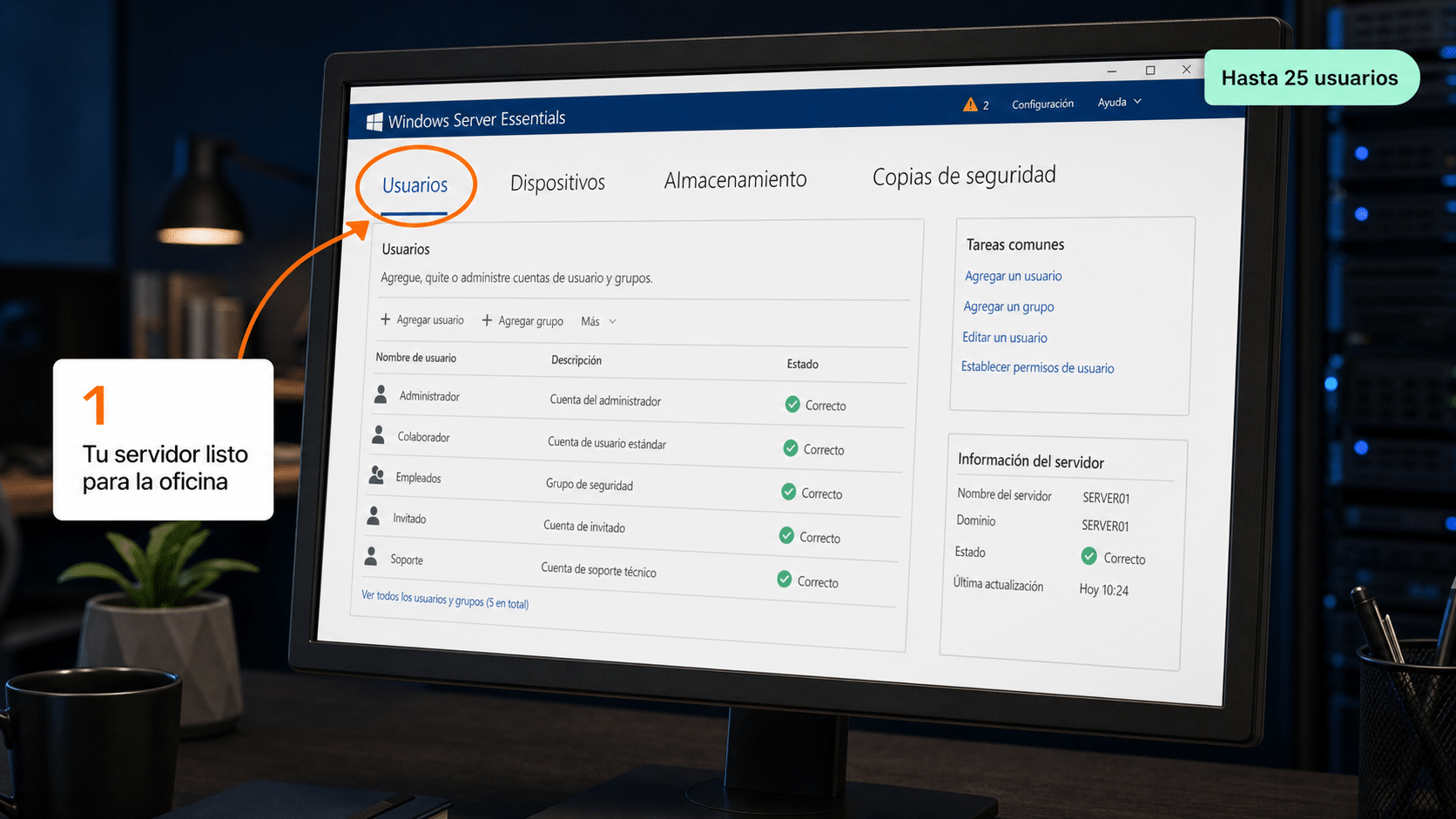Click the plus icon for Agregar usuario
The width and height of the screenshot is (1456, 819).
point(385,319)
